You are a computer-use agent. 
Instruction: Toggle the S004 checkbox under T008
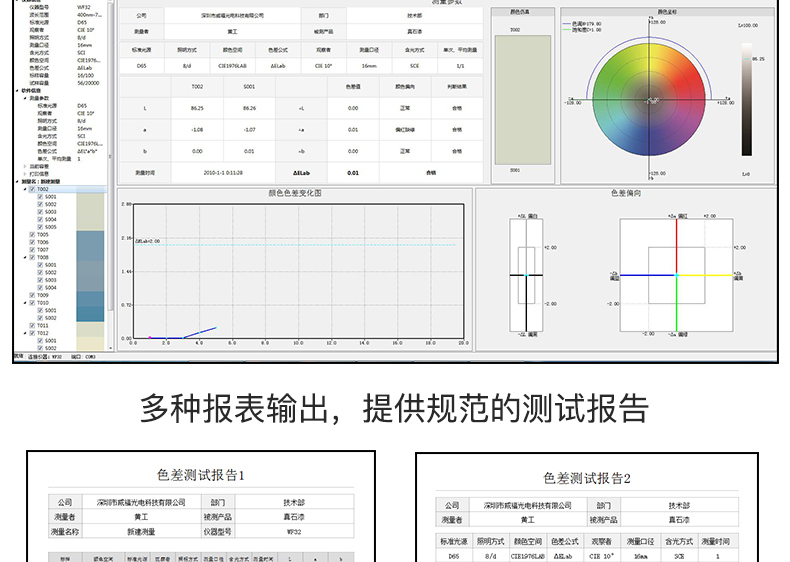point(40,288)
